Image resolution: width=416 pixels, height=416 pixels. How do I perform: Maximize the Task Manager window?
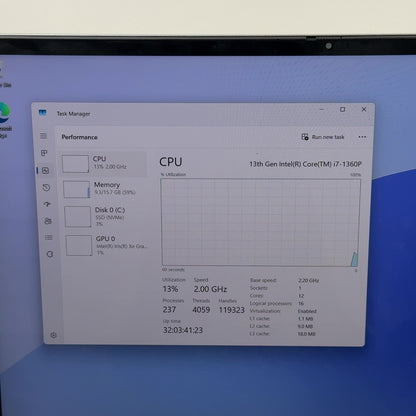pos(343,109)
